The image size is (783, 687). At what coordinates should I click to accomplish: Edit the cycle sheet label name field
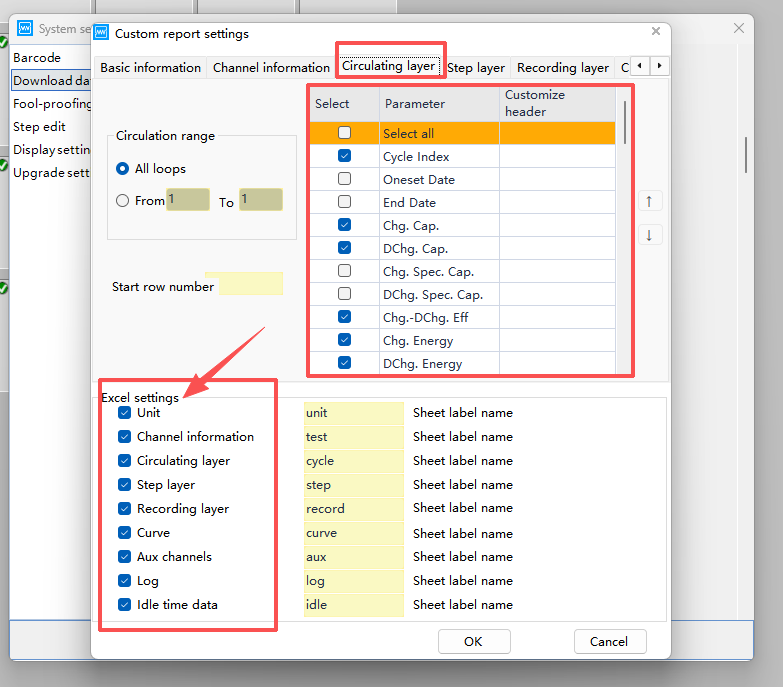tap(352, 461)
